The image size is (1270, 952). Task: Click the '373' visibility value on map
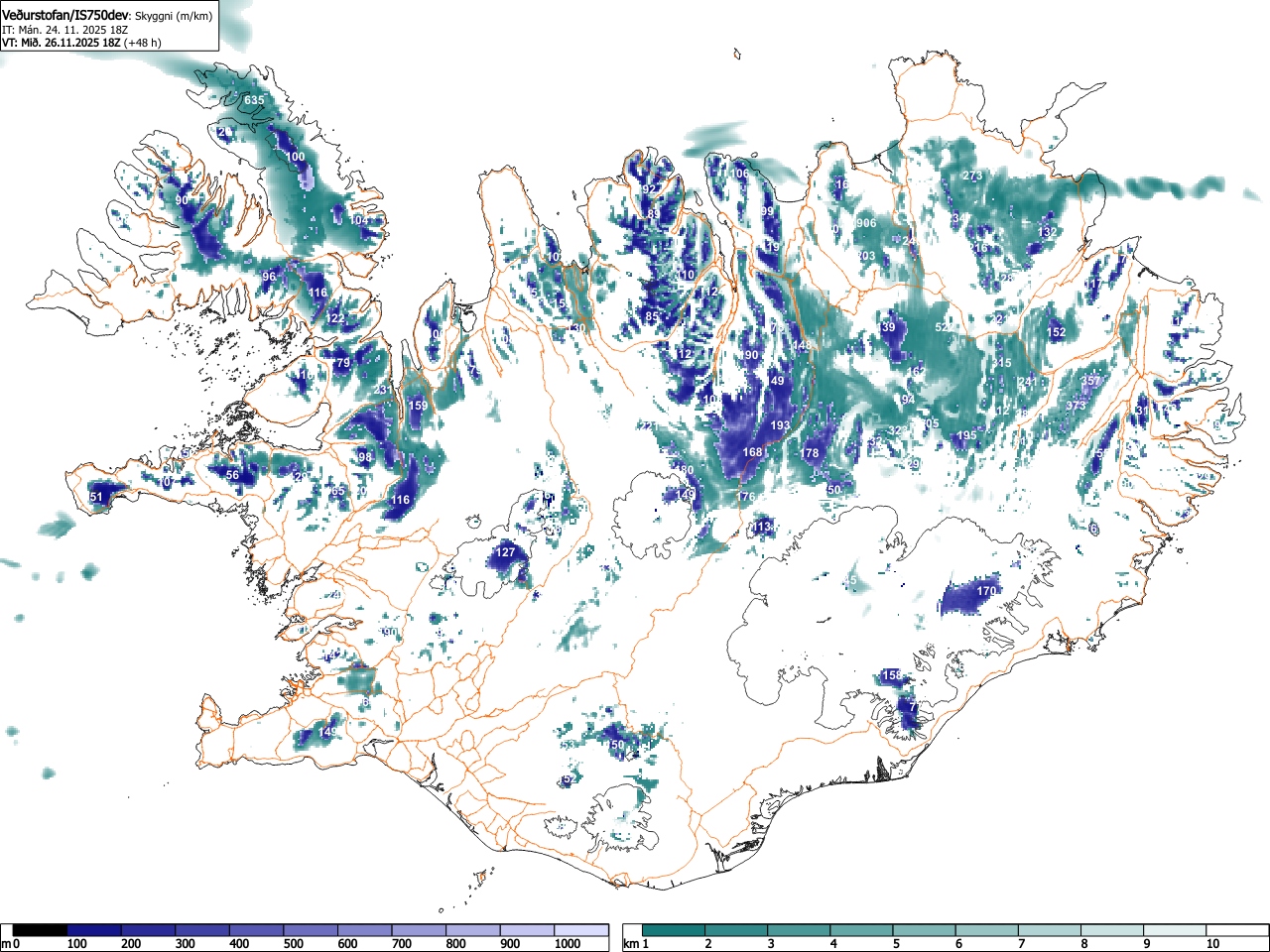click(1076, 406)
